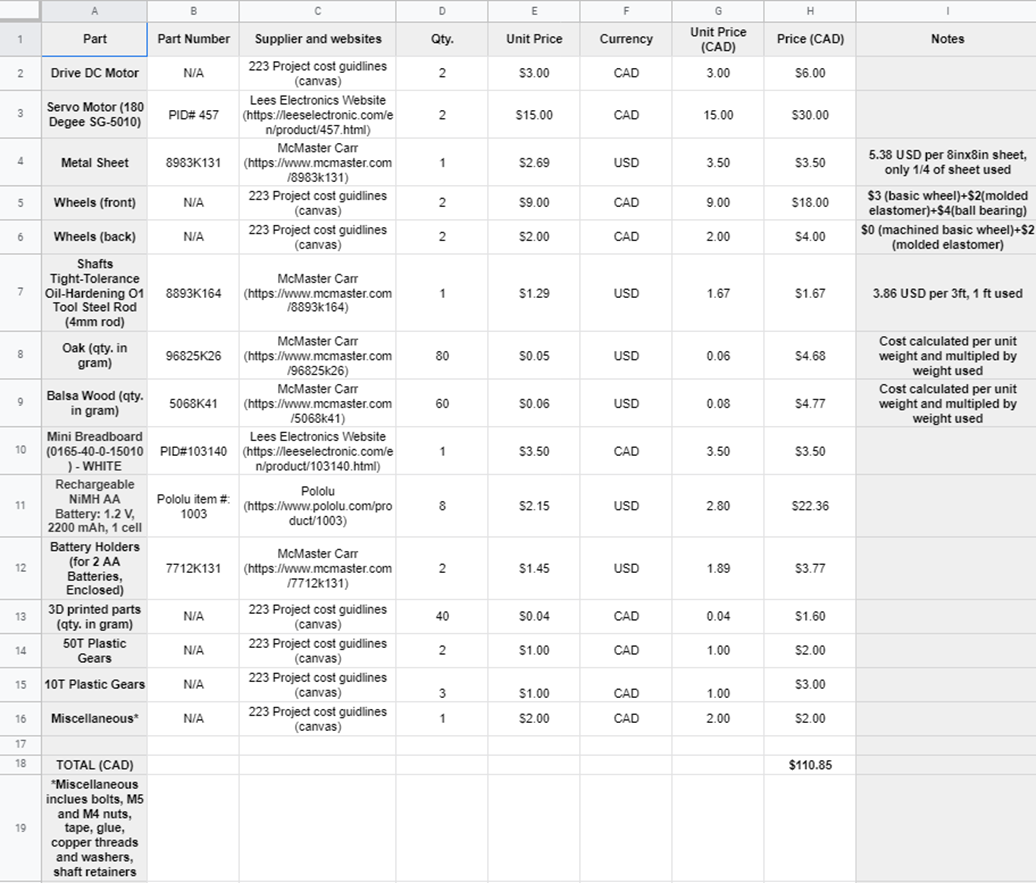This screenshot has width=1036, height=883.
Task: Select the quantity '40' for 3D printed parts
Action: click(442, 617)
